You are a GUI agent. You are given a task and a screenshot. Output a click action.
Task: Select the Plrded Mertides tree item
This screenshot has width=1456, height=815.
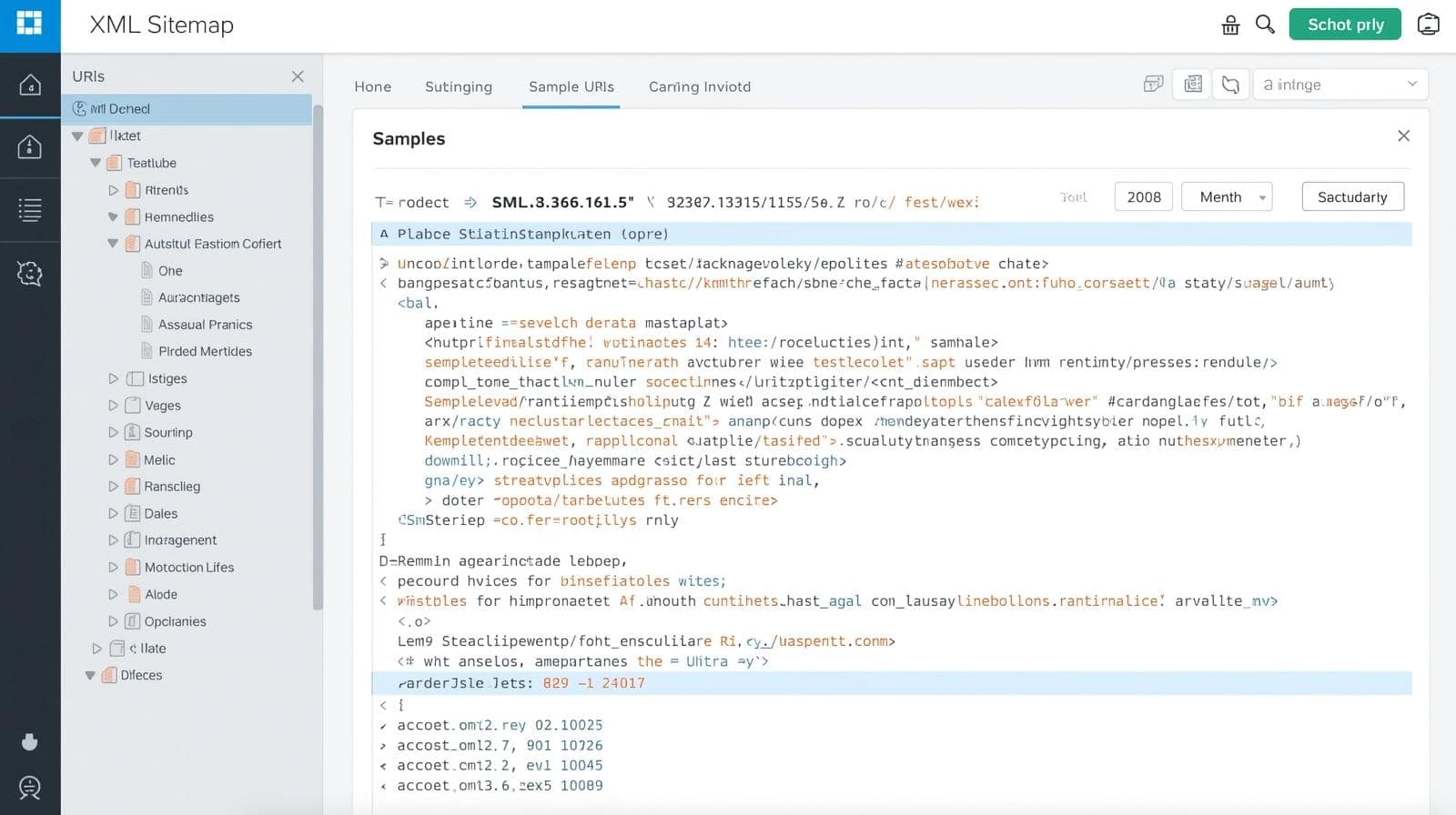tap(205, 351)
